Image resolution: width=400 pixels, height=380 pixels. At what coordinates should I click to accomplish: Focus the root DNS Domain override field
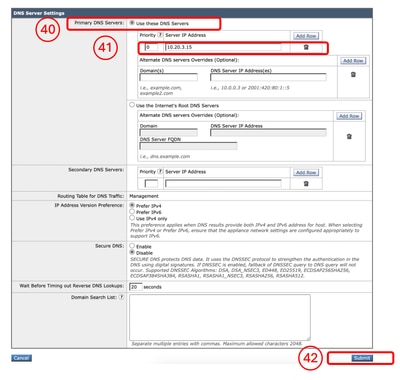[x=168, y=133]
